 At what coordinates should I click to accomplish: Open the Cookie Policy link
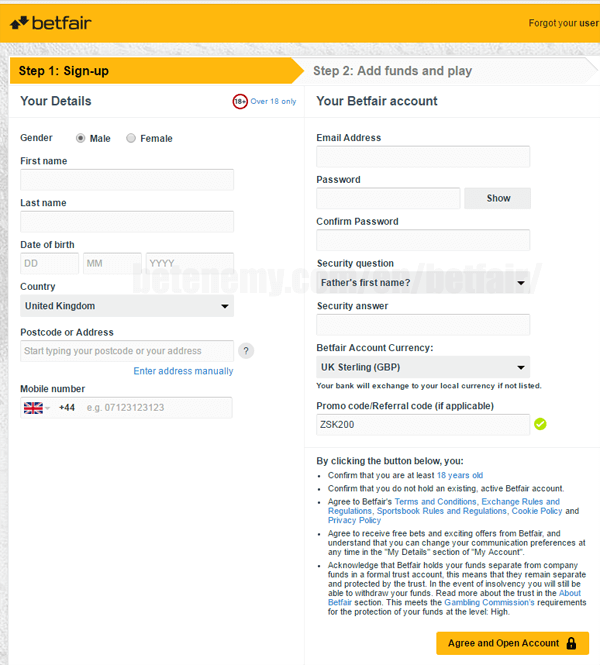(537, 511)
